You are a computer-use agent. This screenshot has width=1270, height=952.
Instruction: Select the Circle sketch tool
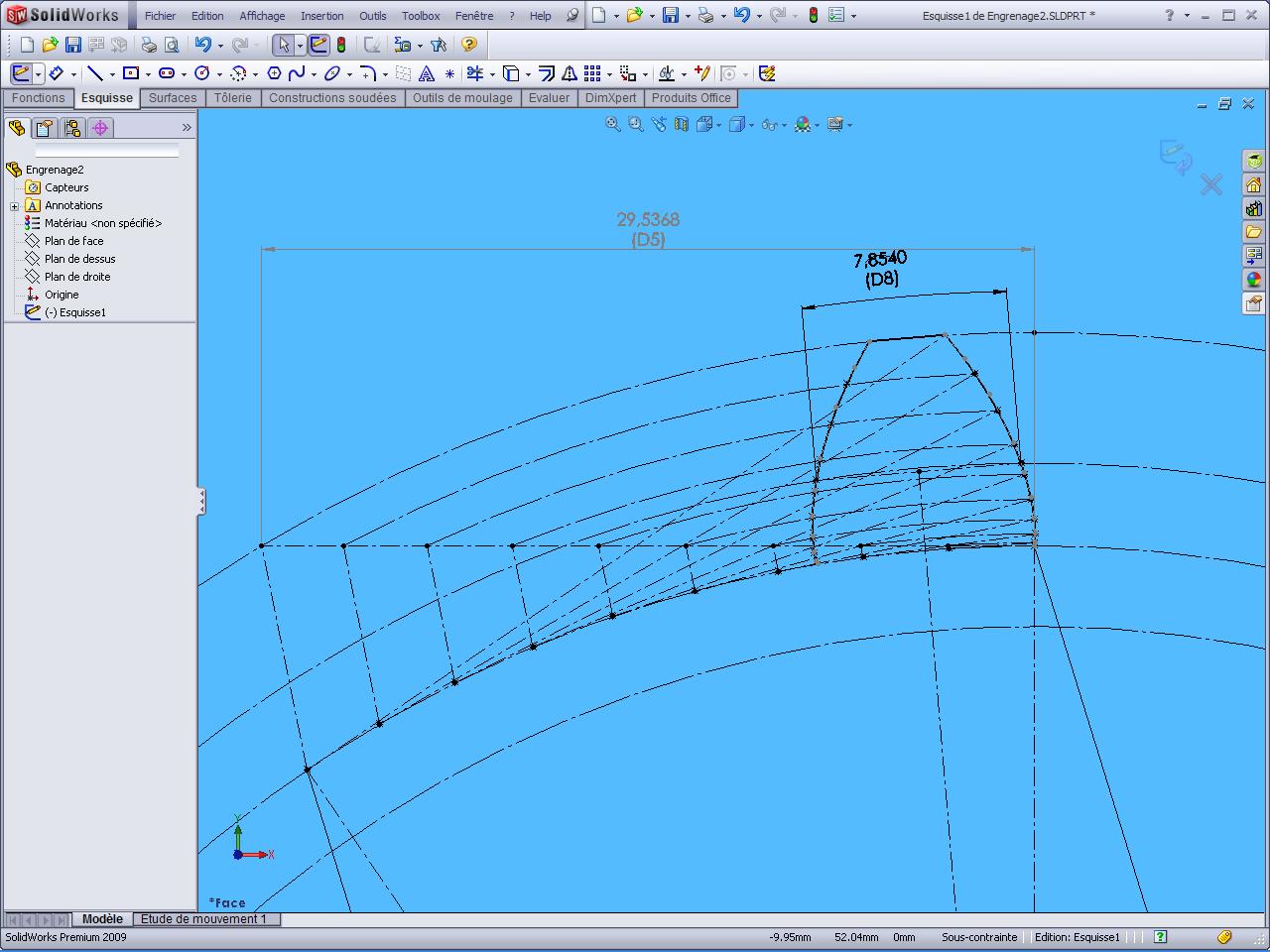point(202,73)
